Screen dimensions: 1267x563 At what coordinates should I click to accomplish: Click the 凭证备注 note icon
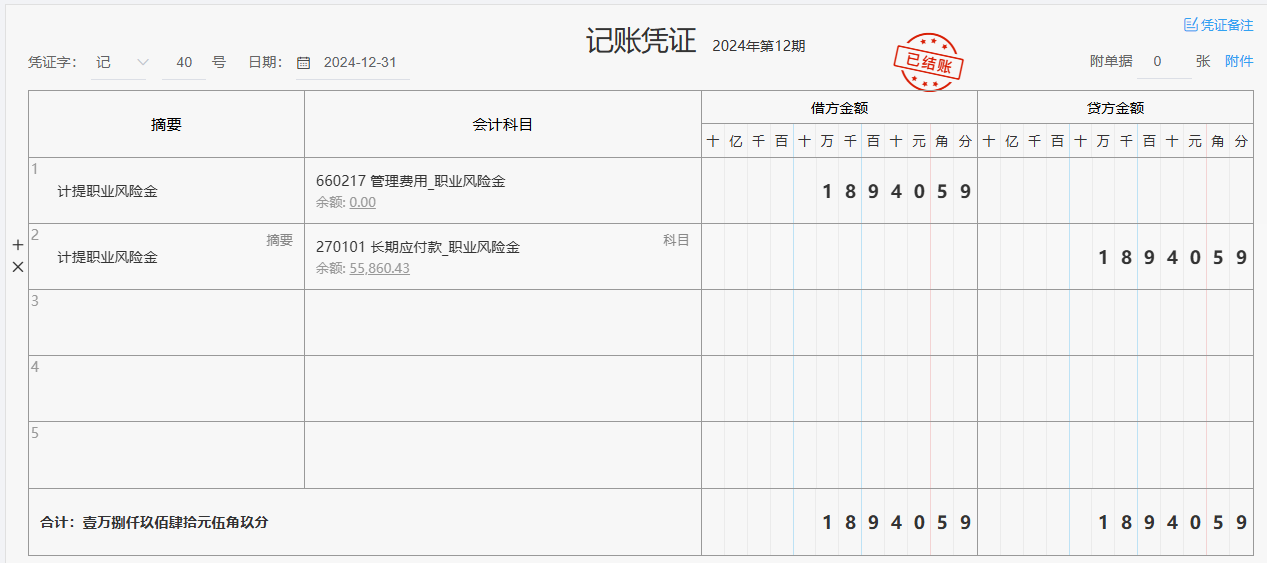click(x=1190, y=25)
